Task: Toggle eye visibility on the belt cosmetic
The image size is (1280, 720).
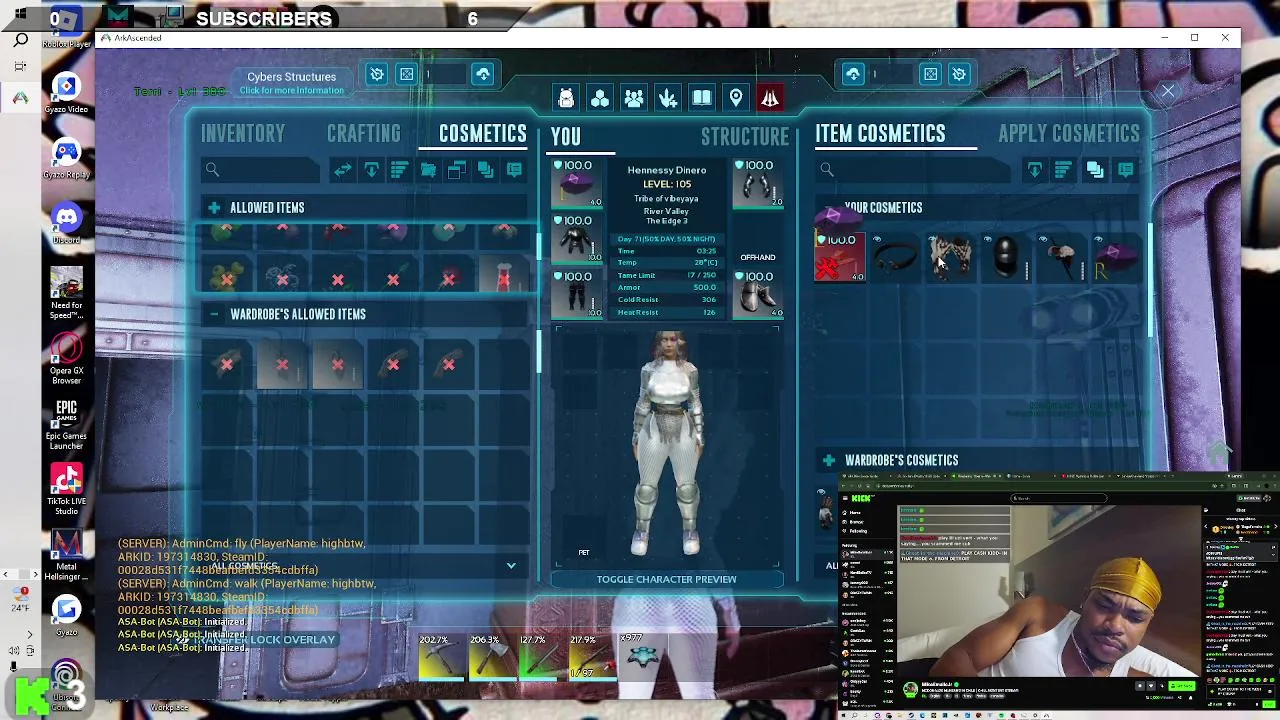Action: click(877, 240)
